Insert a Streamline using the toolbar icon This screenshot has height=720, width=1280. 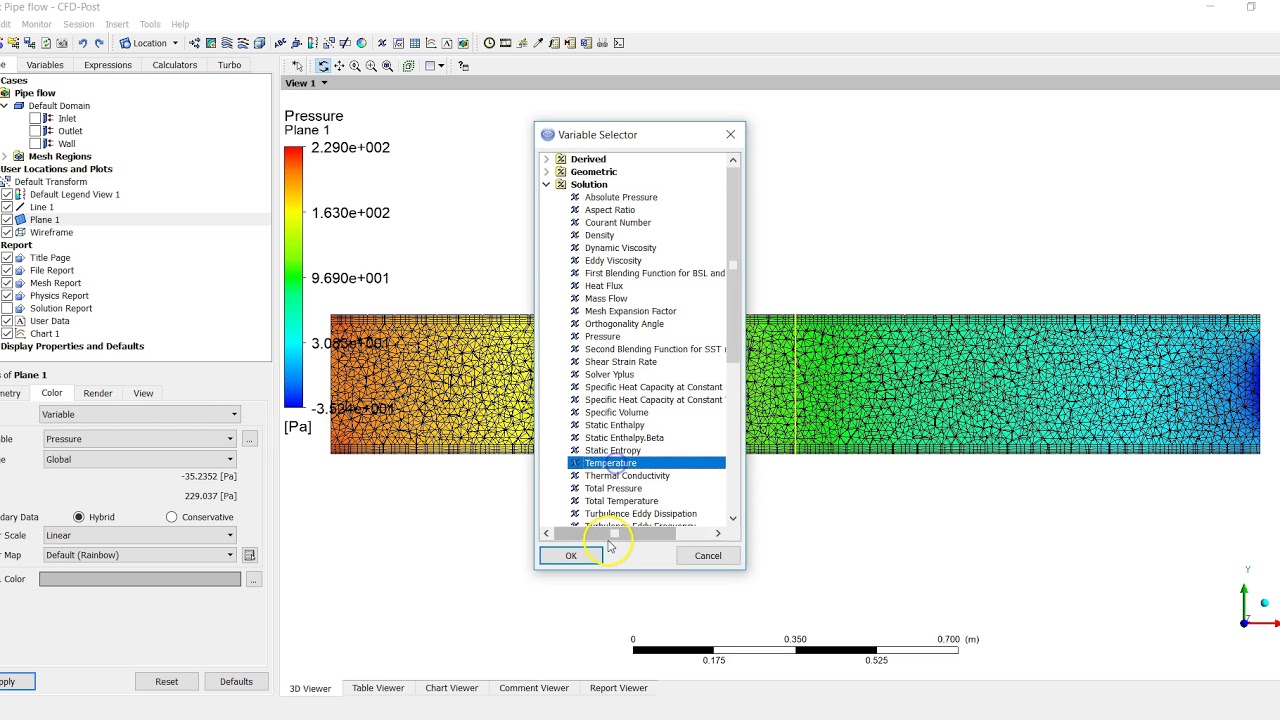227,43
